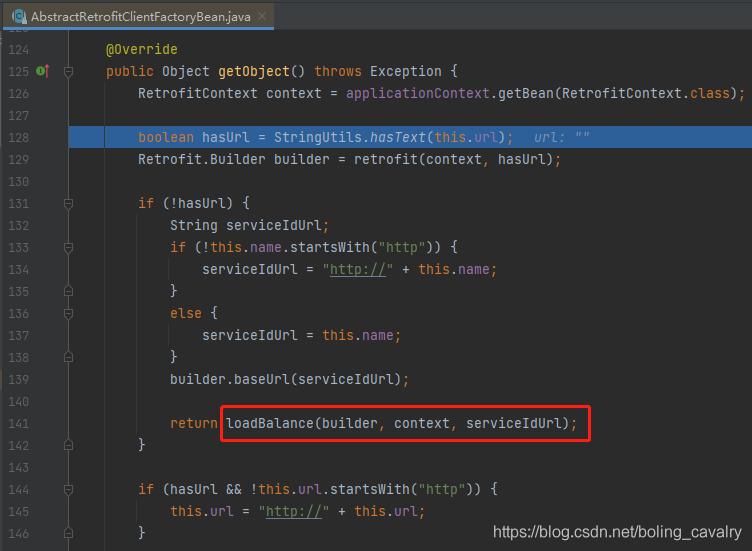The height and width of the screenshot is (551, 752).
Task: Collapse the else block at line 136
Action: tap(69, 314)
